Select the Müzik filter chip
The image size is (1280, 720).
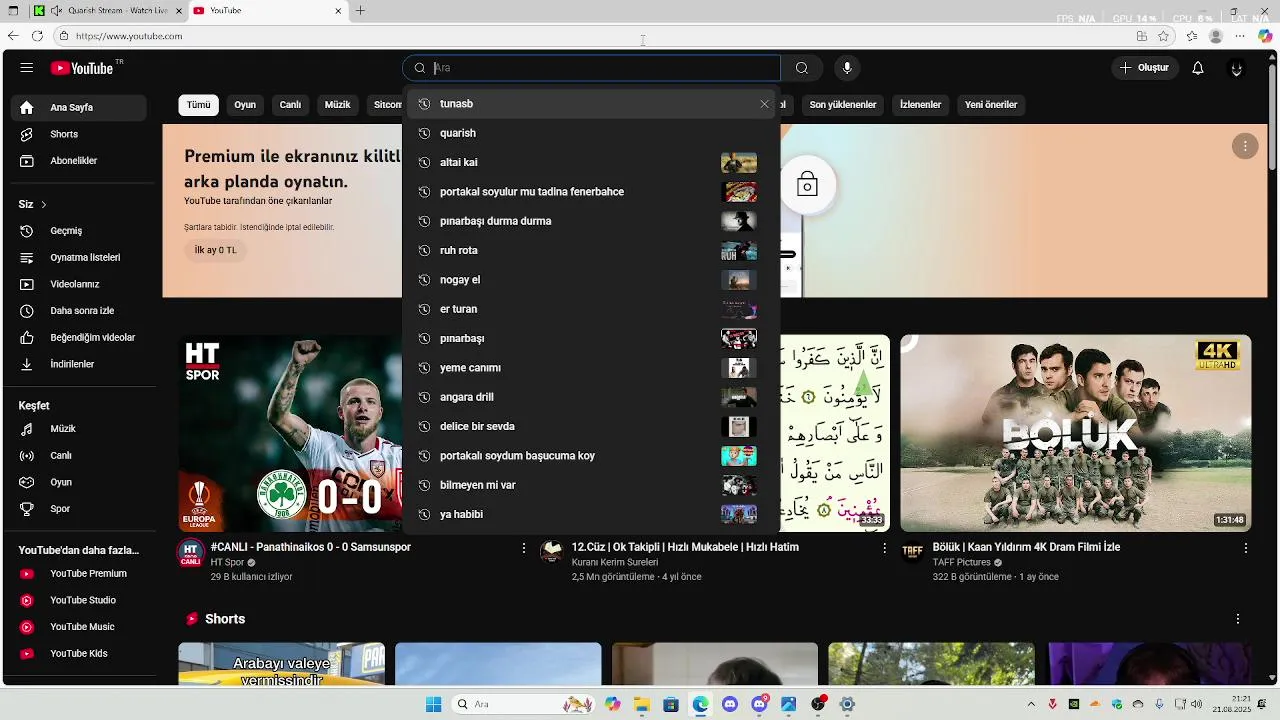[338, 105]
